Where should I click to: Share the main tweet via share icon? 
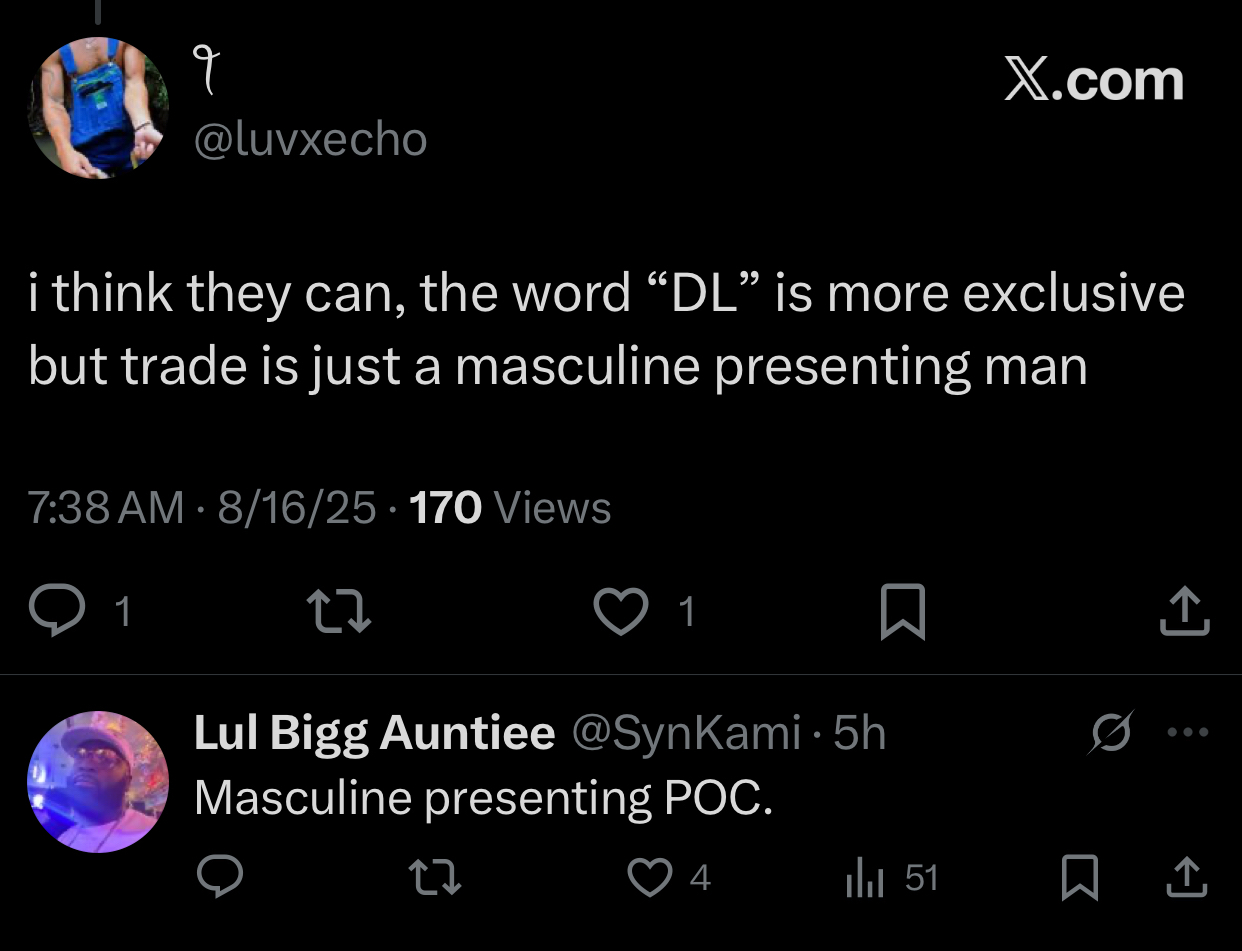coord(1184,611)
